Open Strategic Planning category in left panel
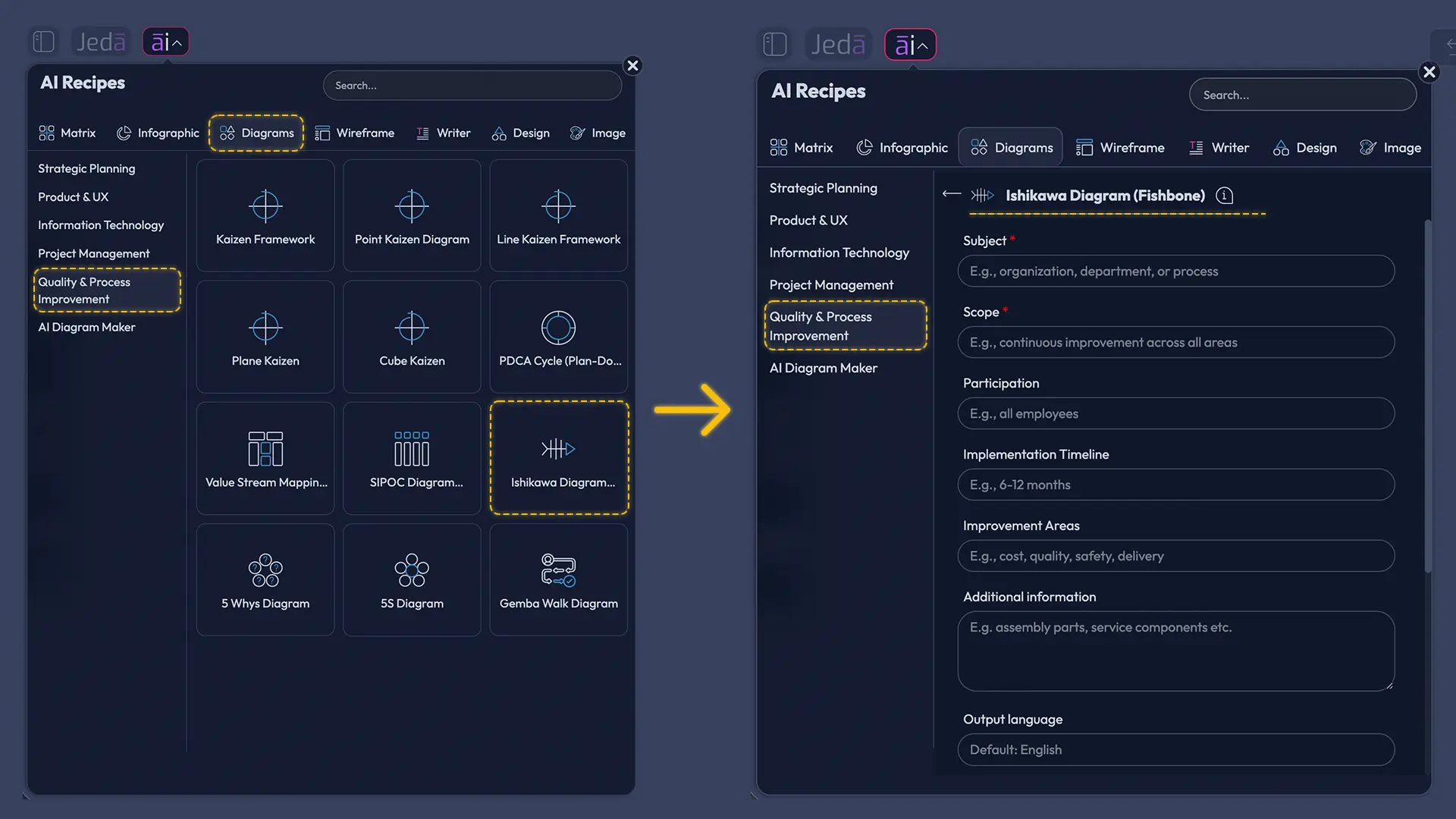Screen dimensions: 1456x819 click(86, 168)
